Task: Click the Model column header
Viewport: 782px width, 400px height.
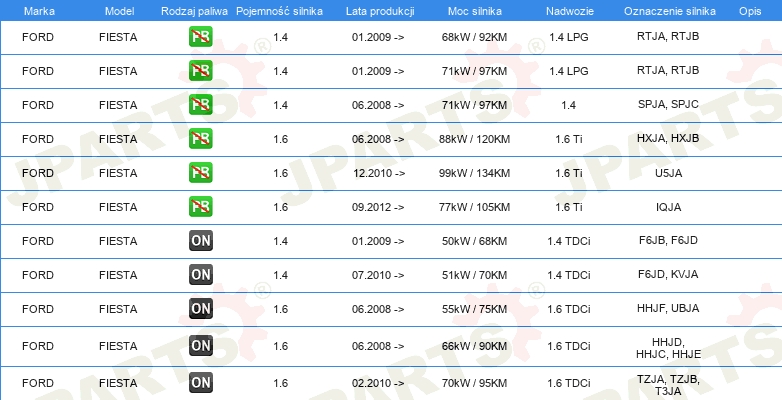Action: coord(120,11)
